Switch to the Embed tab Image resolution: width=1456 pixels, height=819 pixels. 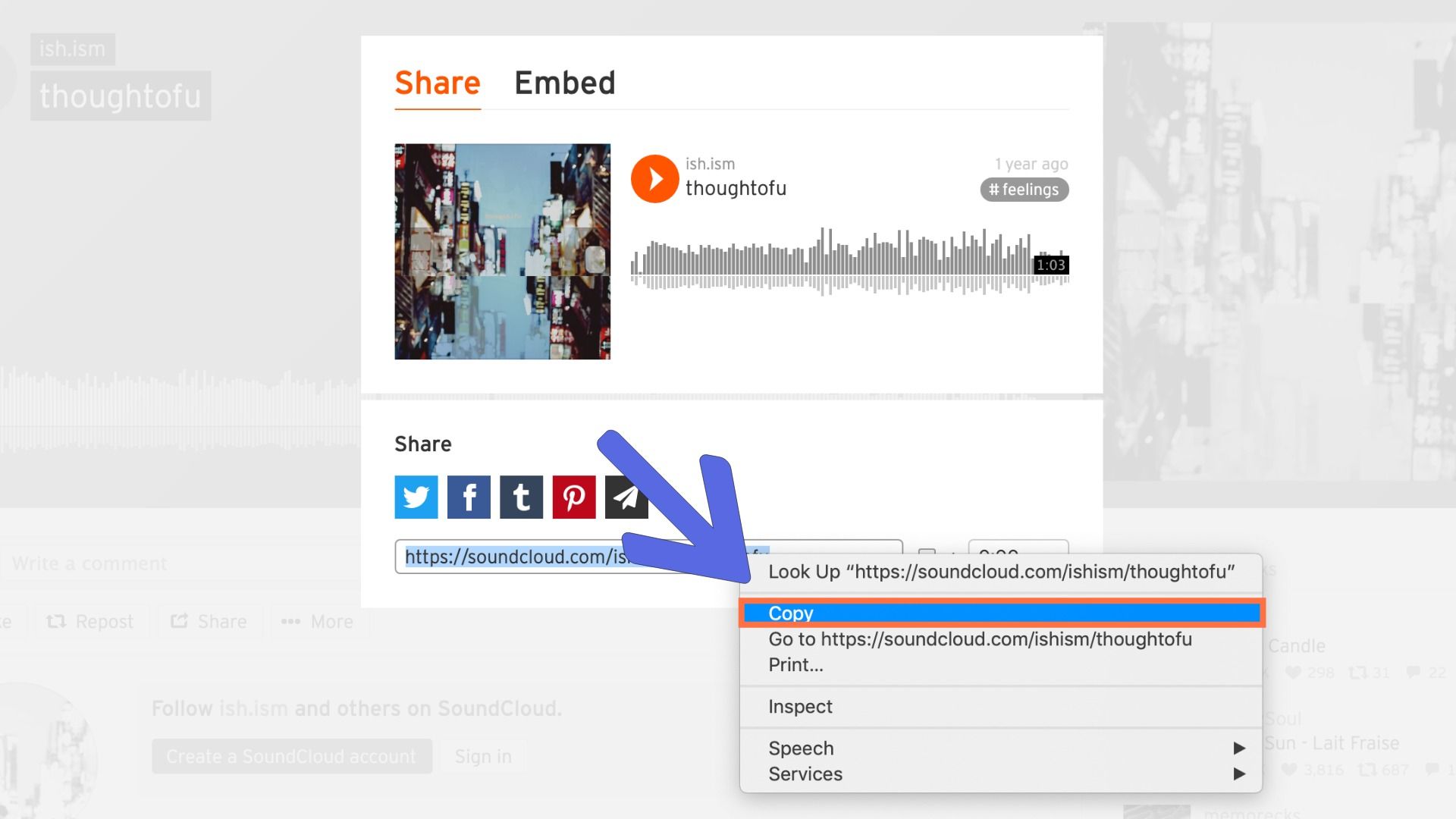[563, 84]
